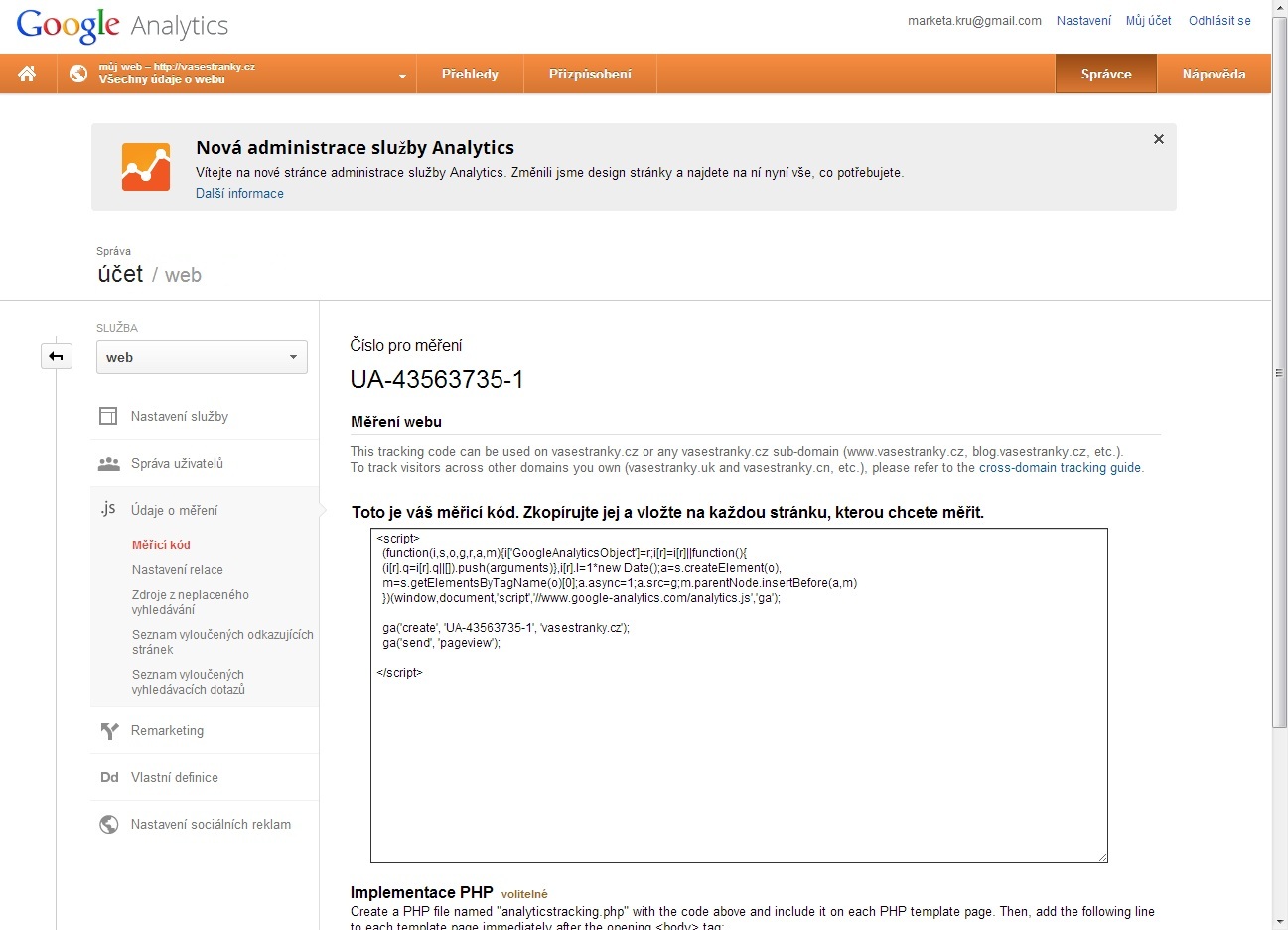The width and height of the screenshot is (1288, 930).
Task: Click the globe icon beside site name
Action: [78, 74]
